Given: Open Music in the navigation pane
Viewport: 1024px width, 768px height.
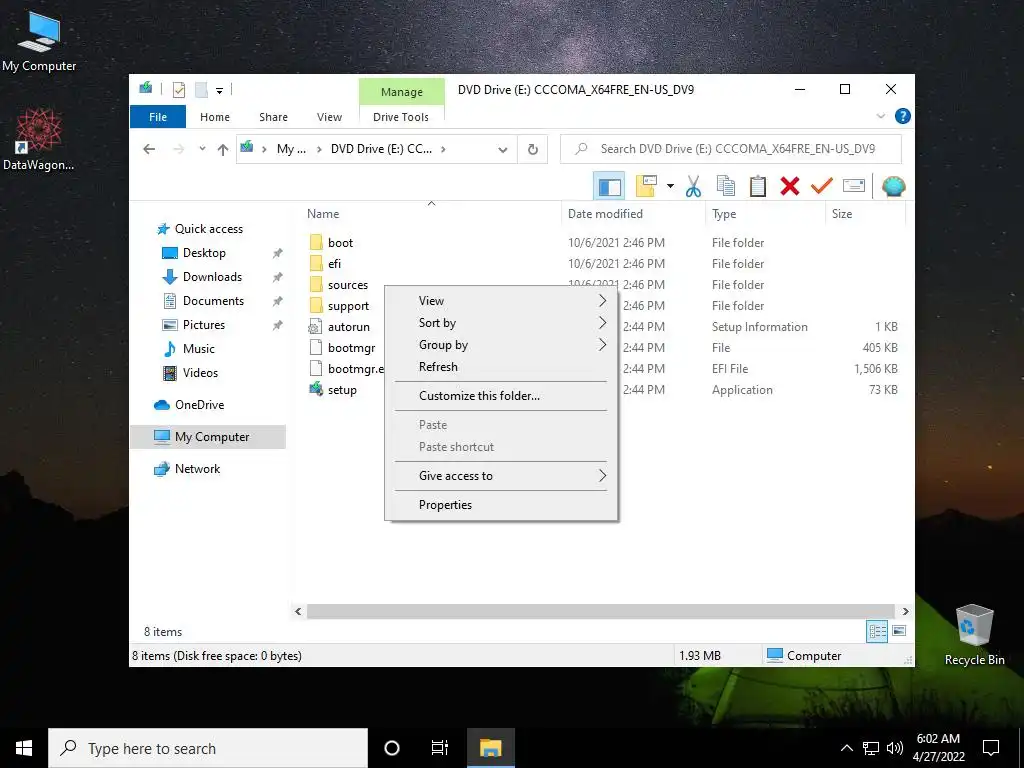Looking at the screenshot, I should coord(199,349).
